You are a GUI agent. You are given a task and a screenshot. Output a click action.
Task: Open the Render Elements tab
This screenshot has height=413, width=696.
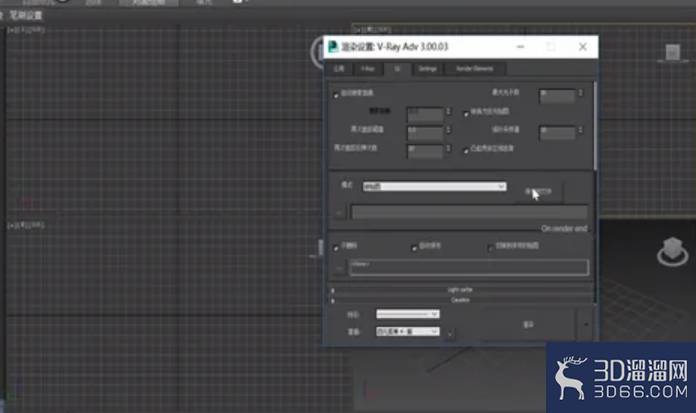pos(475,68)
